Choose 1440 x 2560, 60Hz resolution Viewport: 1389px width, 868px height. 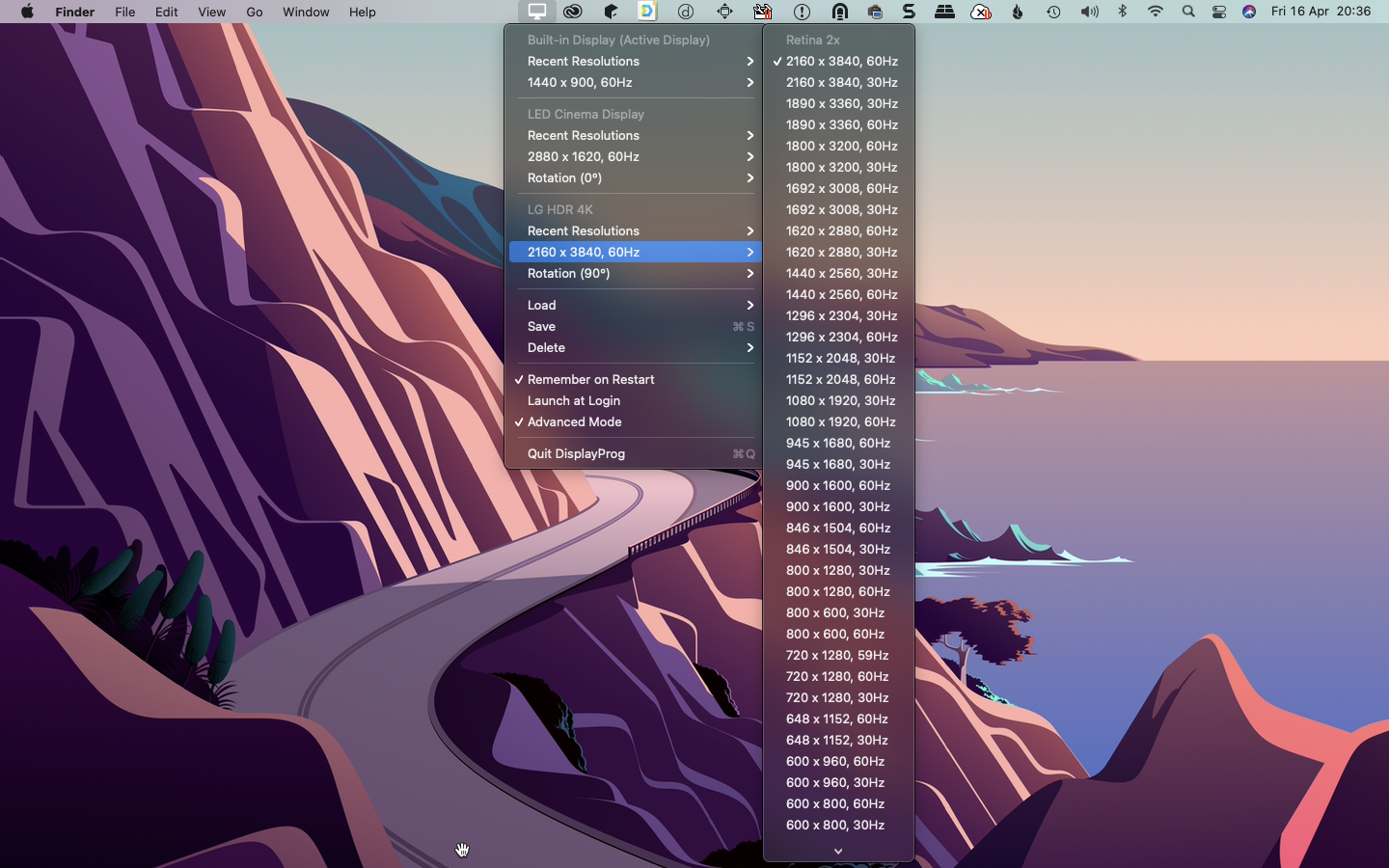click(841, 294)
